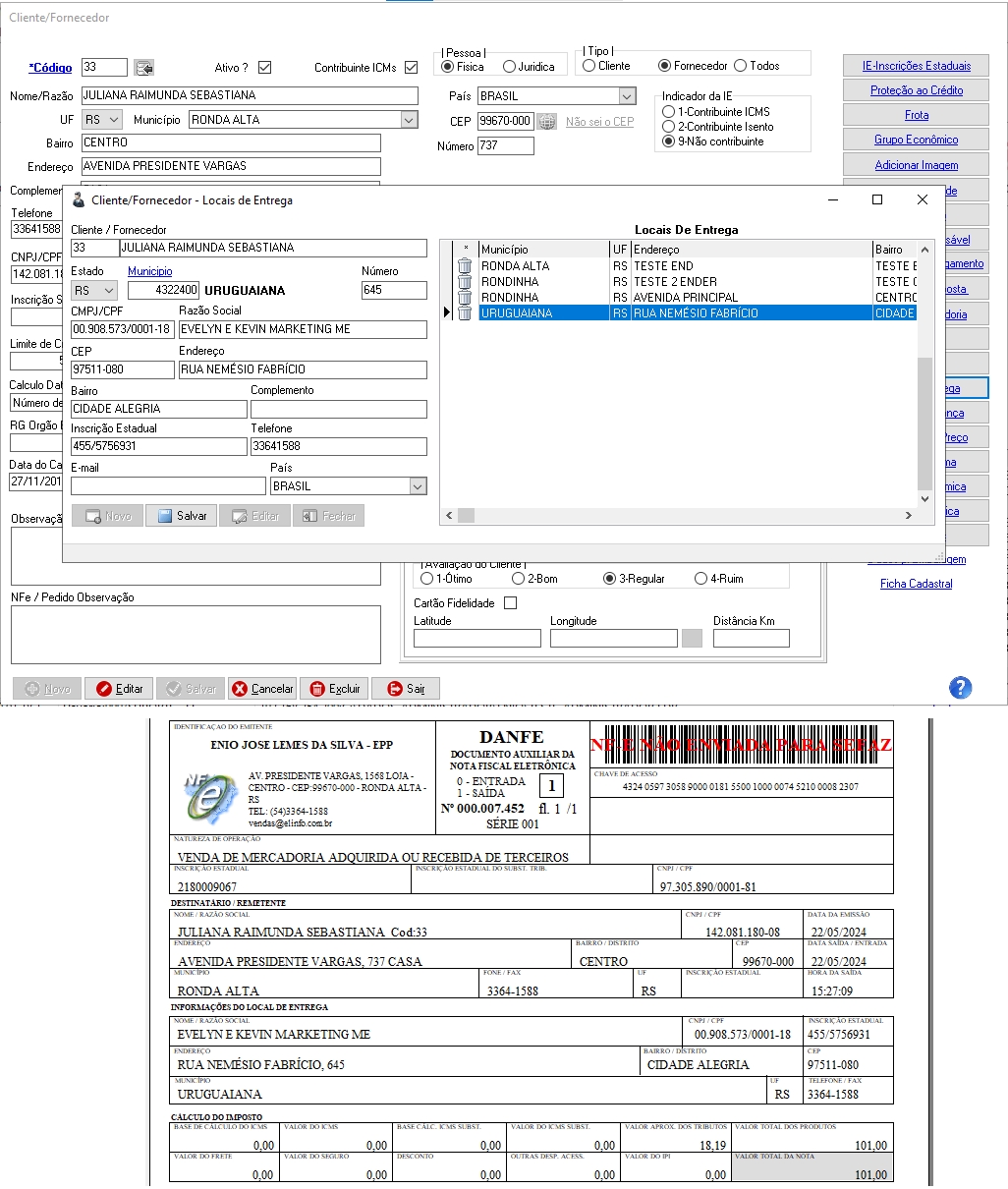Open the Estado dropdown in Locais de Entrega
The width and height of the screenshot is (1008, 1189).
click(x=108, y=291)
